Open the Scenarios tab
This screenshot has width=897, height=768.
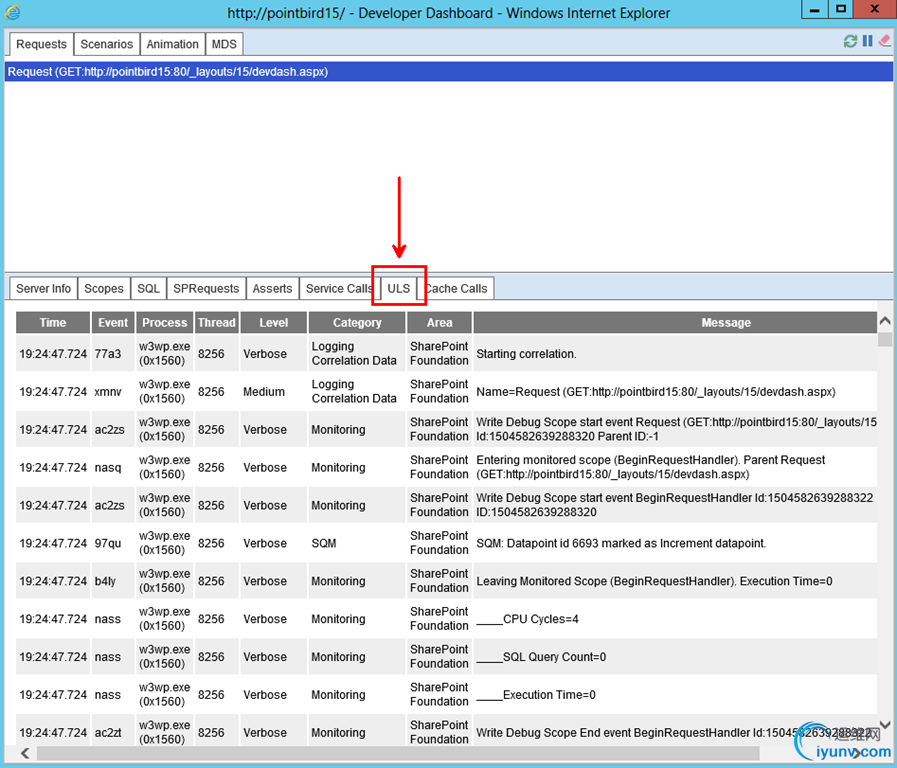point(106,44)
